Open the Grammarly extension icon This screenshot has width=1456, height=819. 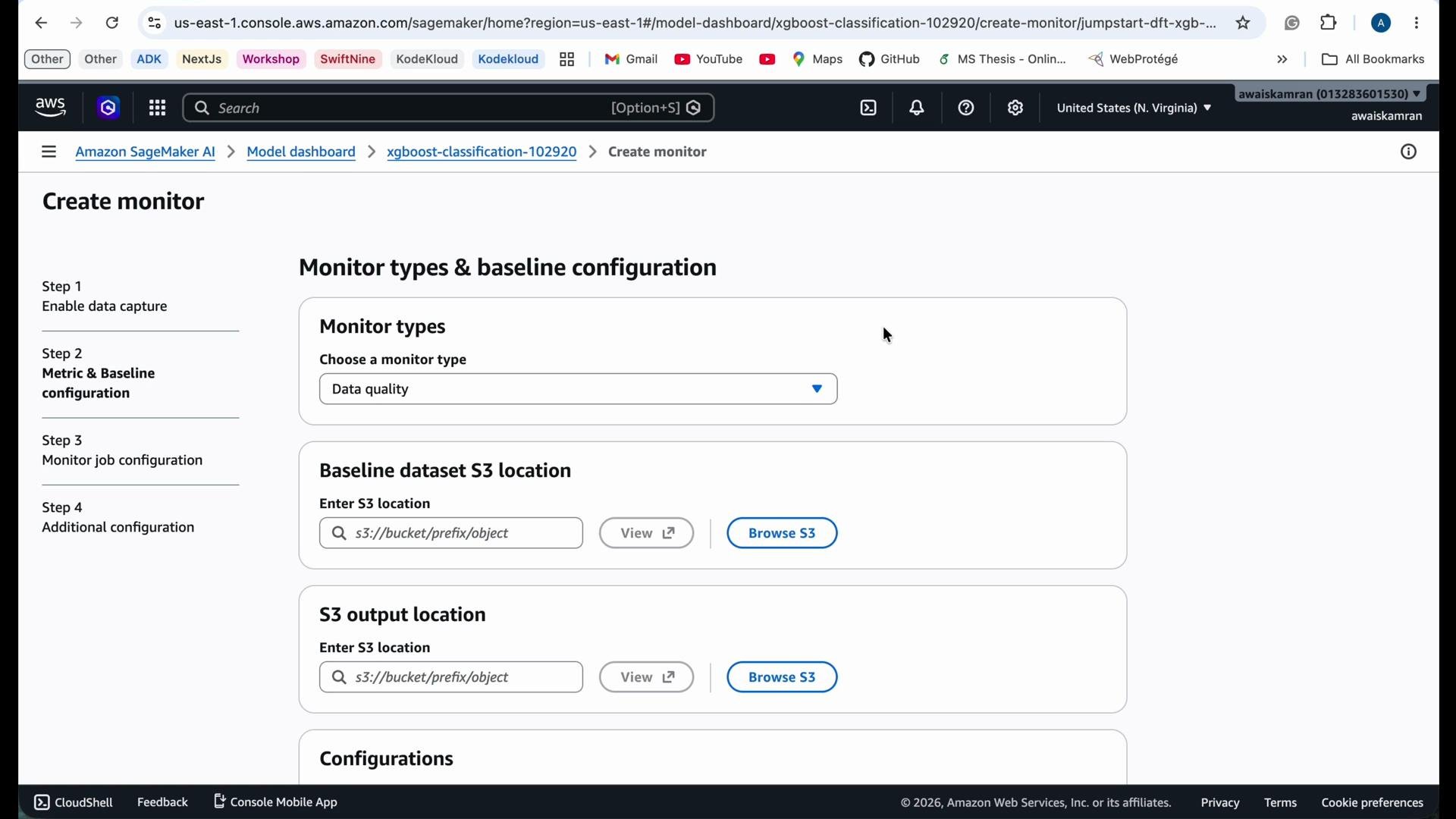click(1292, 24)
